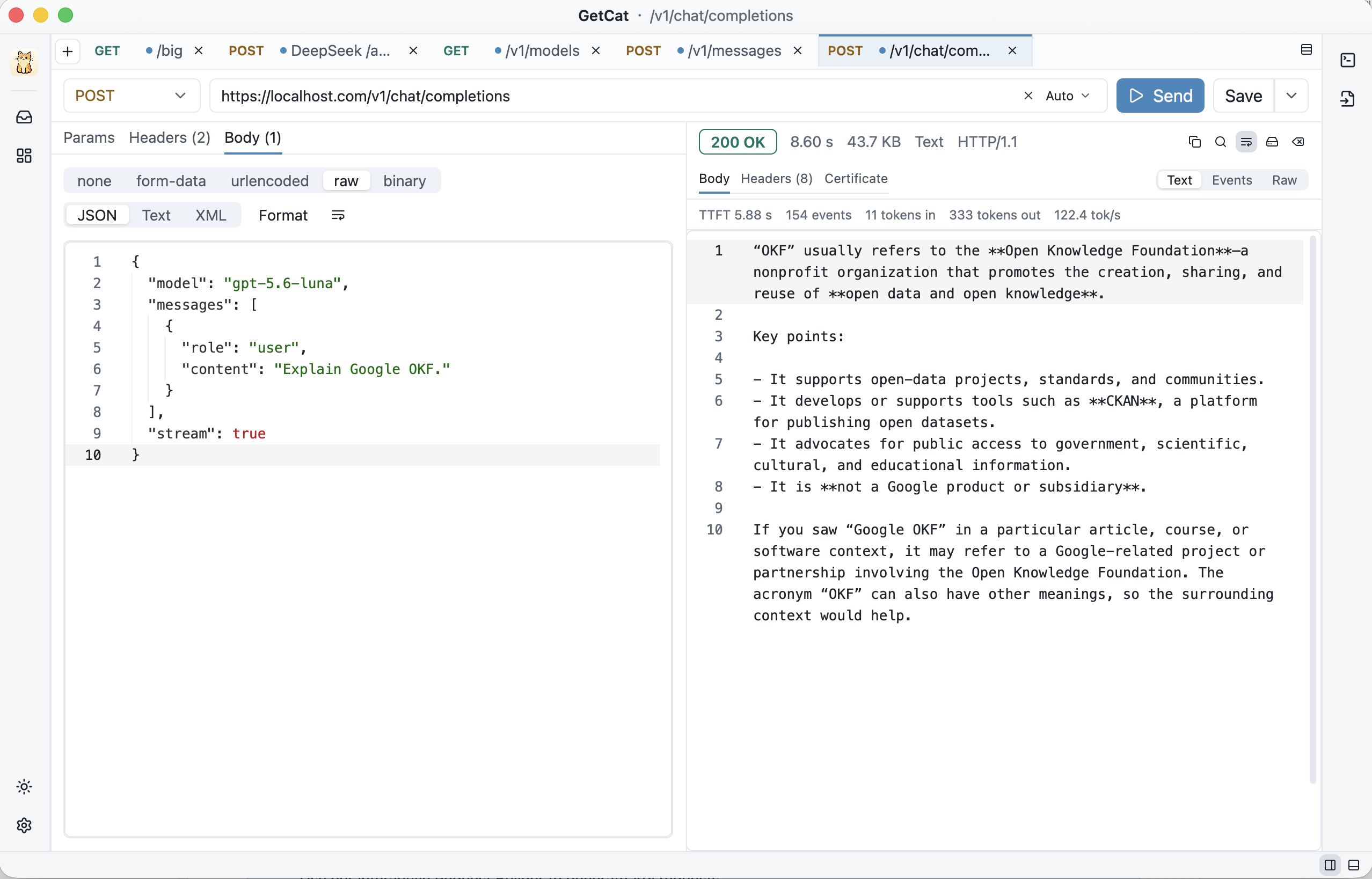Copy the response body
The width and height of the screenshot is (1372, 879).
(1194, 142)
